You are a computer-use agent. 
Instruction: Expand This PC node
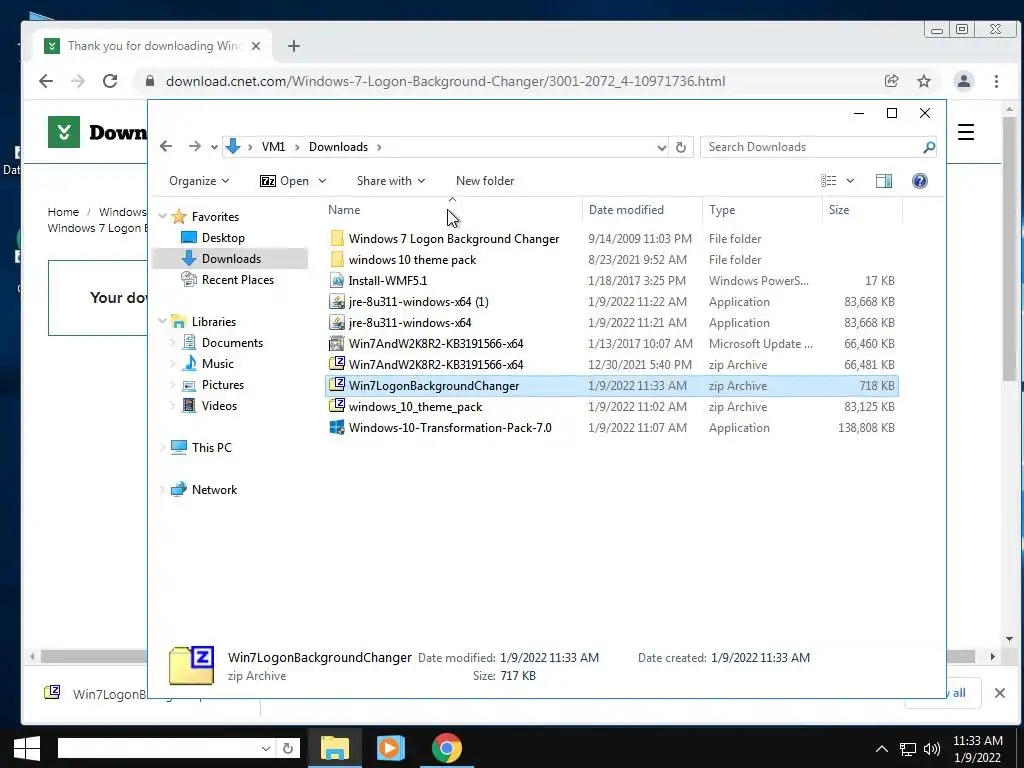pyautogui.click(x=163, y=447)
